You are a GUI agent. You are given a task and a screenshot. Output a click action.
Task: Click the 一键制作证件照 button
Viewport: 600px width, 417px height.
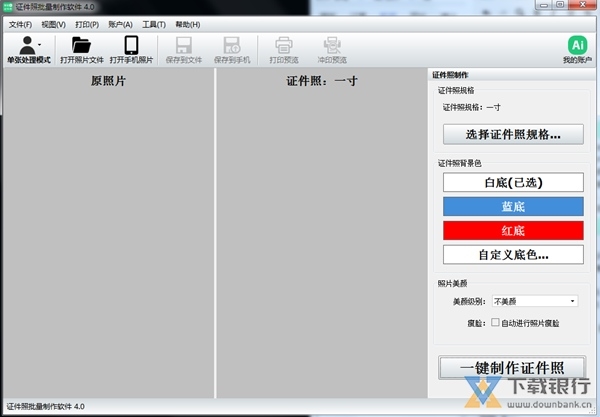tap(512, 368)
